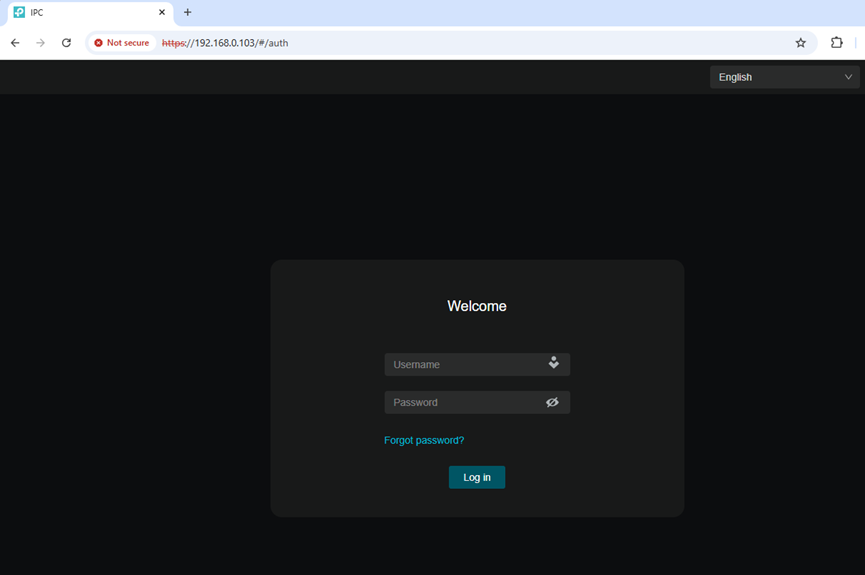Click the Username input field

click(477, 364)
